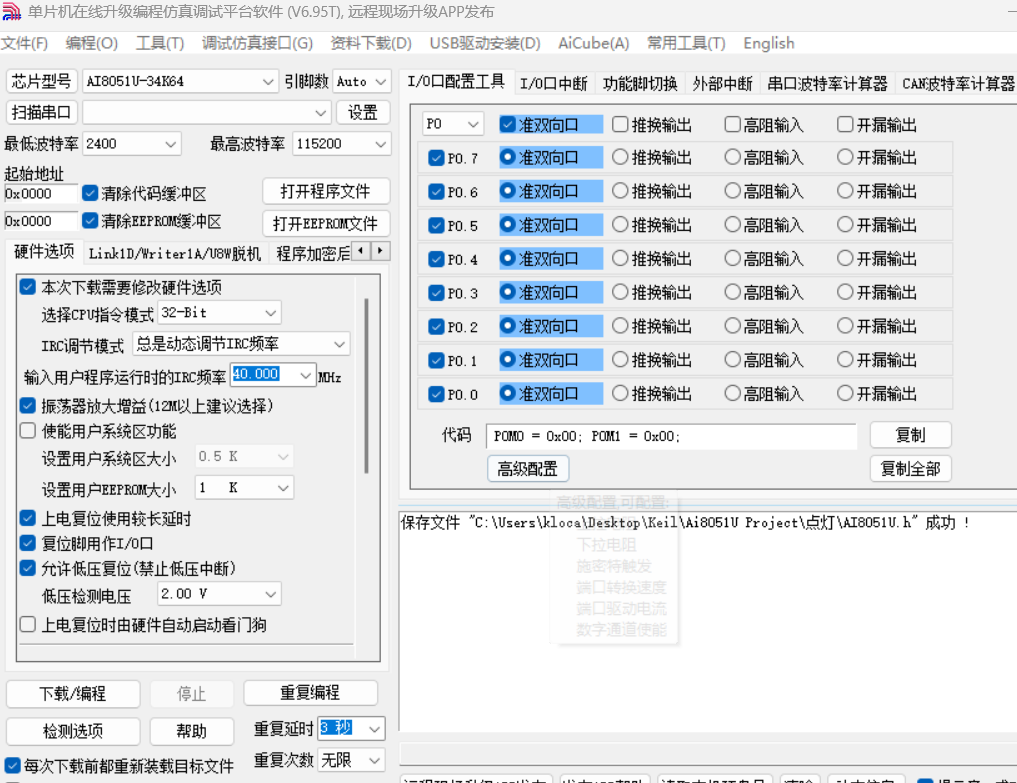This screenshot has height=783, width=1017.
Task: Toggle 每次下载前都重新装载目标文件 checkbox
Action: point(12,765)
